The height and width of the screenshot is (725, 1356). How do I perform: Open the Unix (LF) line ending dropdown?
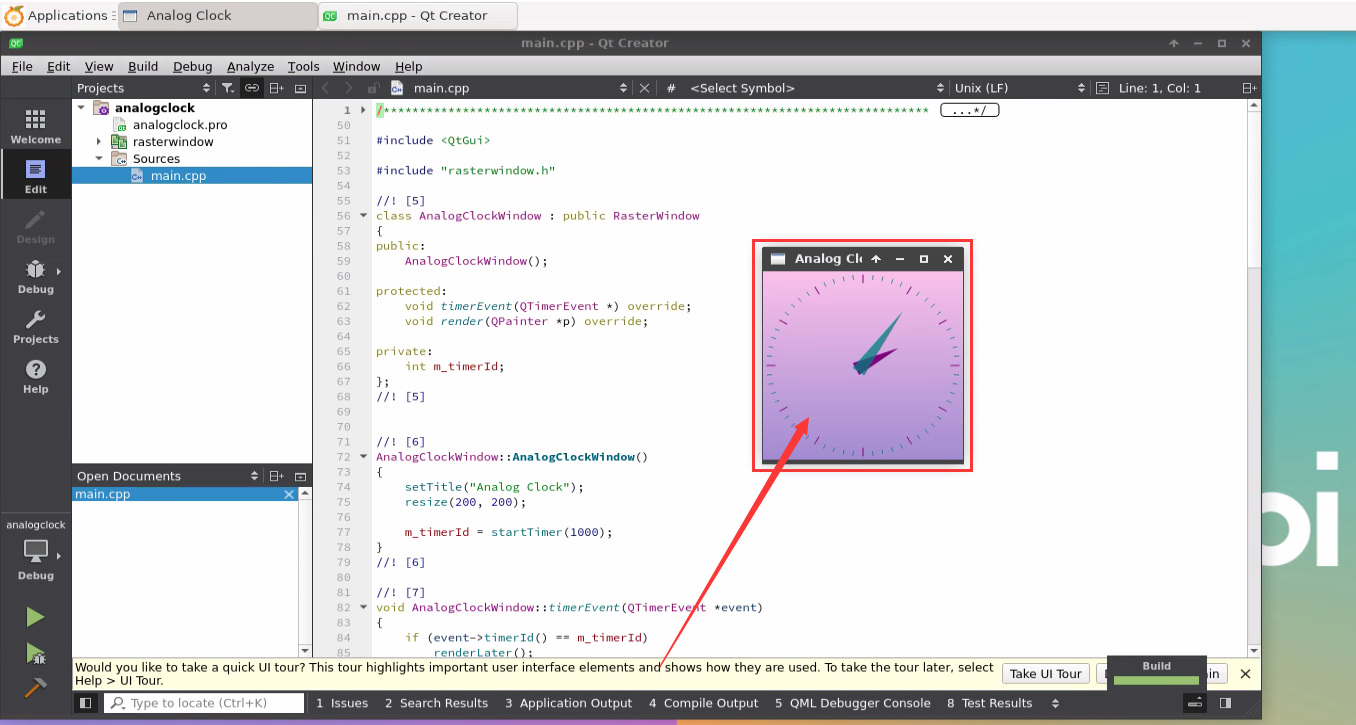pos(1015,88)
